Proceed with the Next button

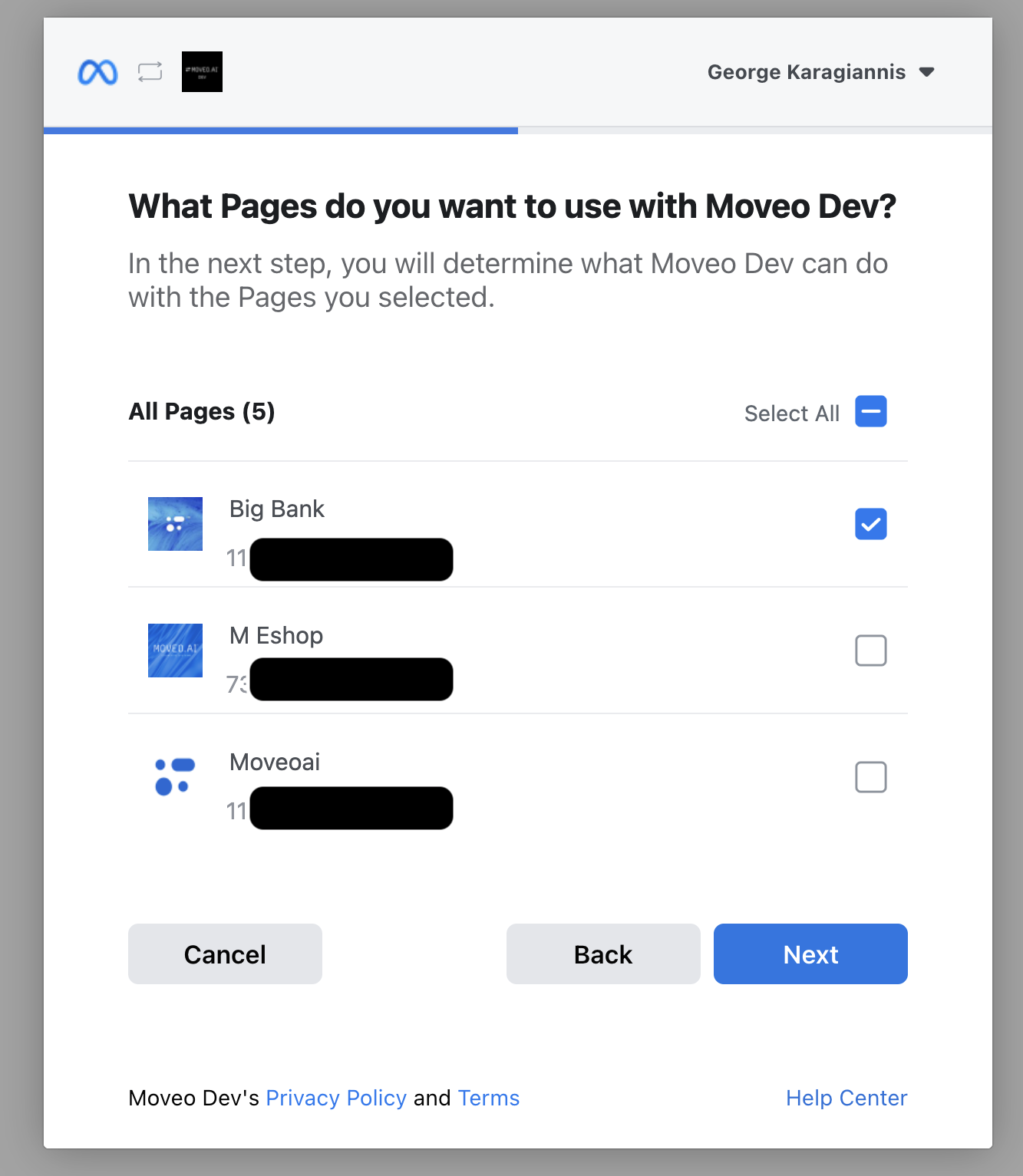(x=810, y=954)
